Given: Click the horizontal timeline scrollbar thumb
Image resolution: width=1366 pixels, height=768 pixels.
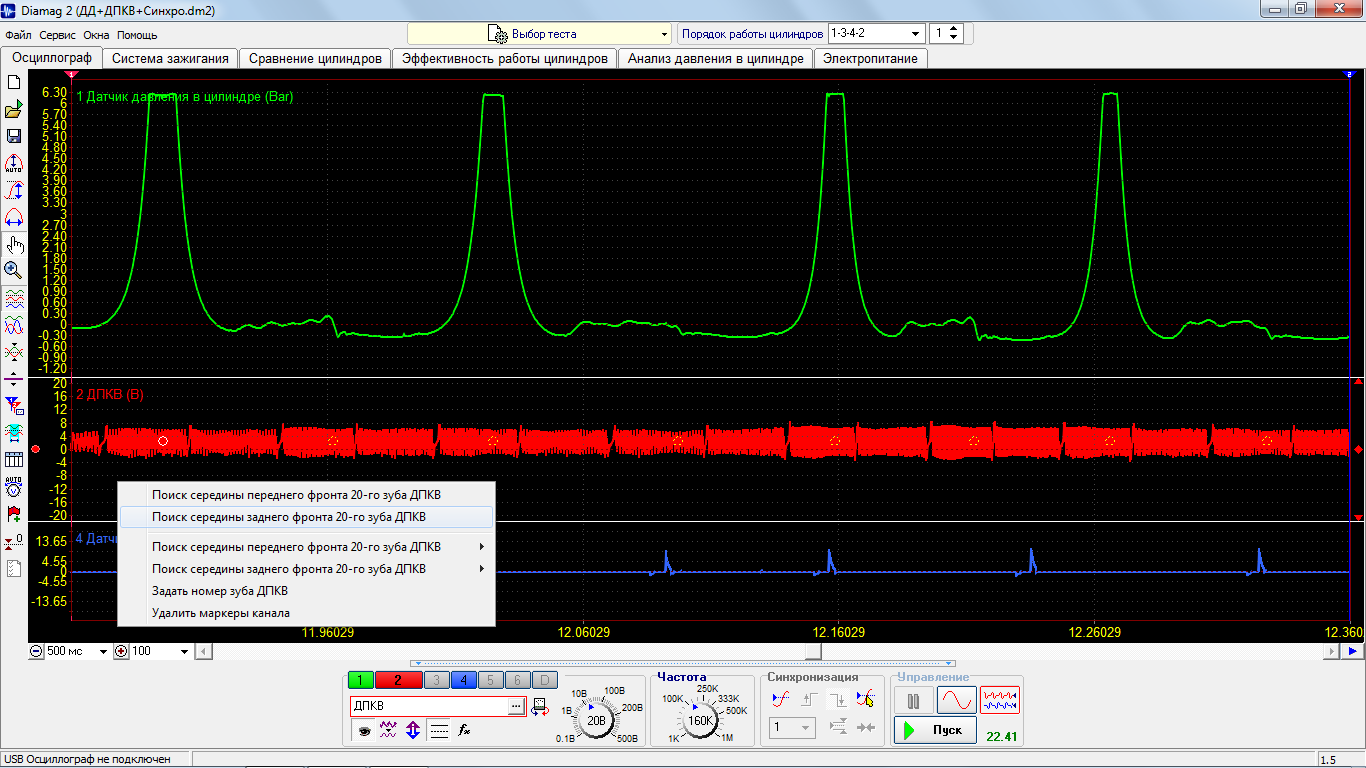Looking at the screenshot, I should 814,651.
